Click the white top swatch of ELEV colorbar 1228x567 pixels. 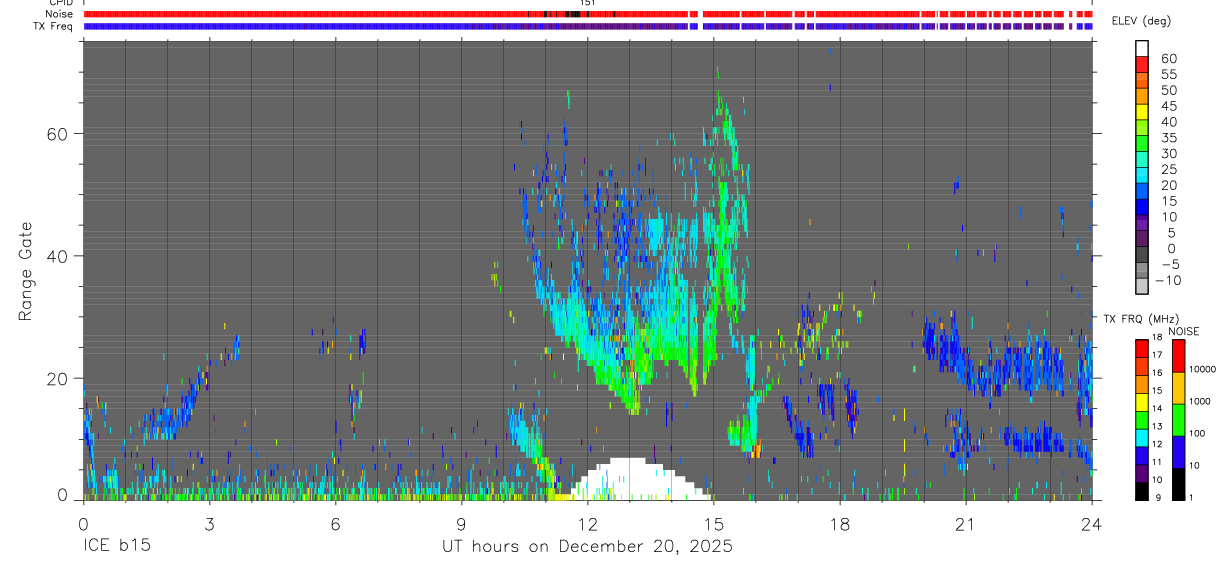1142,48
